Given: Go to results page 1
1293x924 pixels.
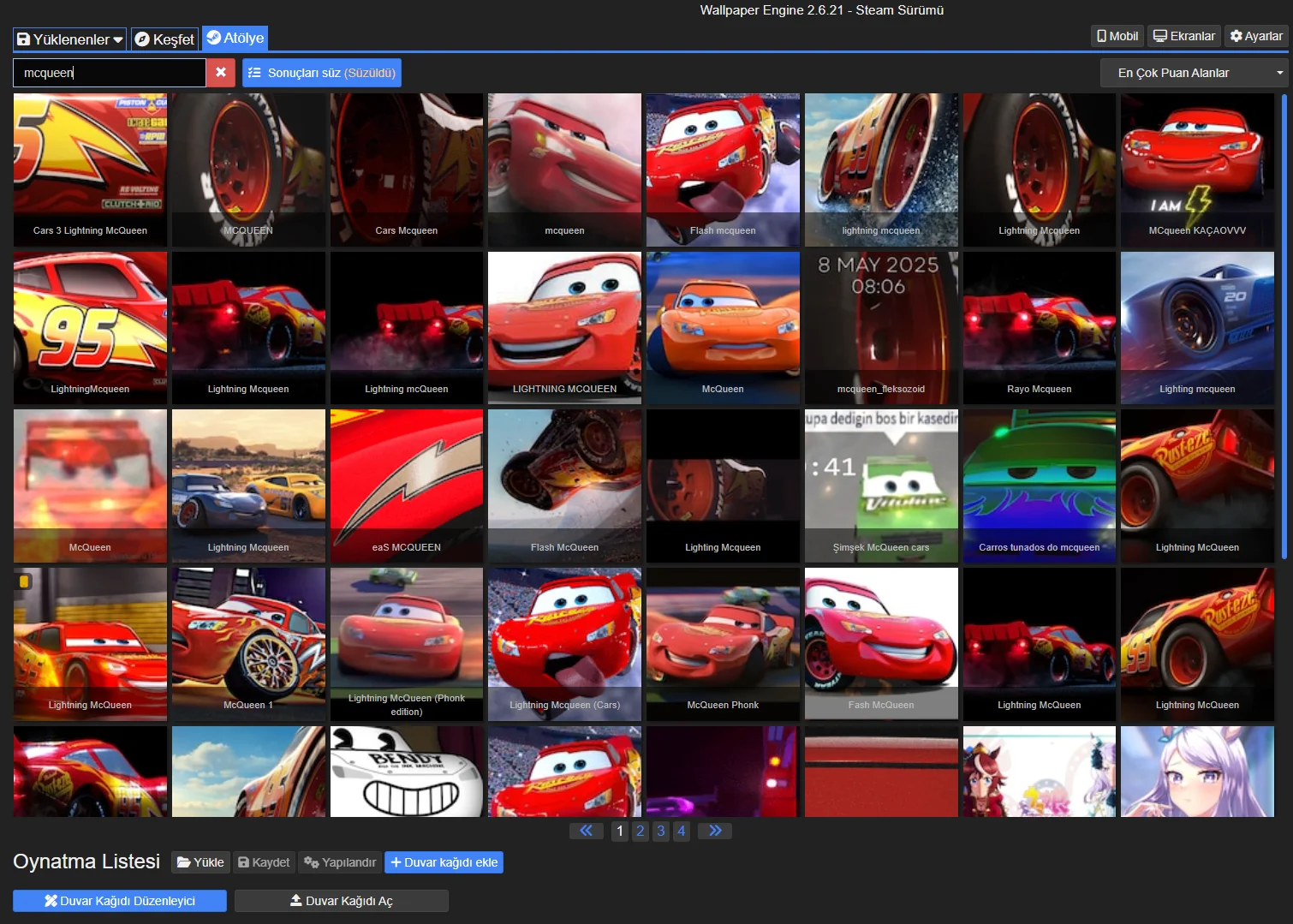Looking at the screenshot, I should 620,831.
